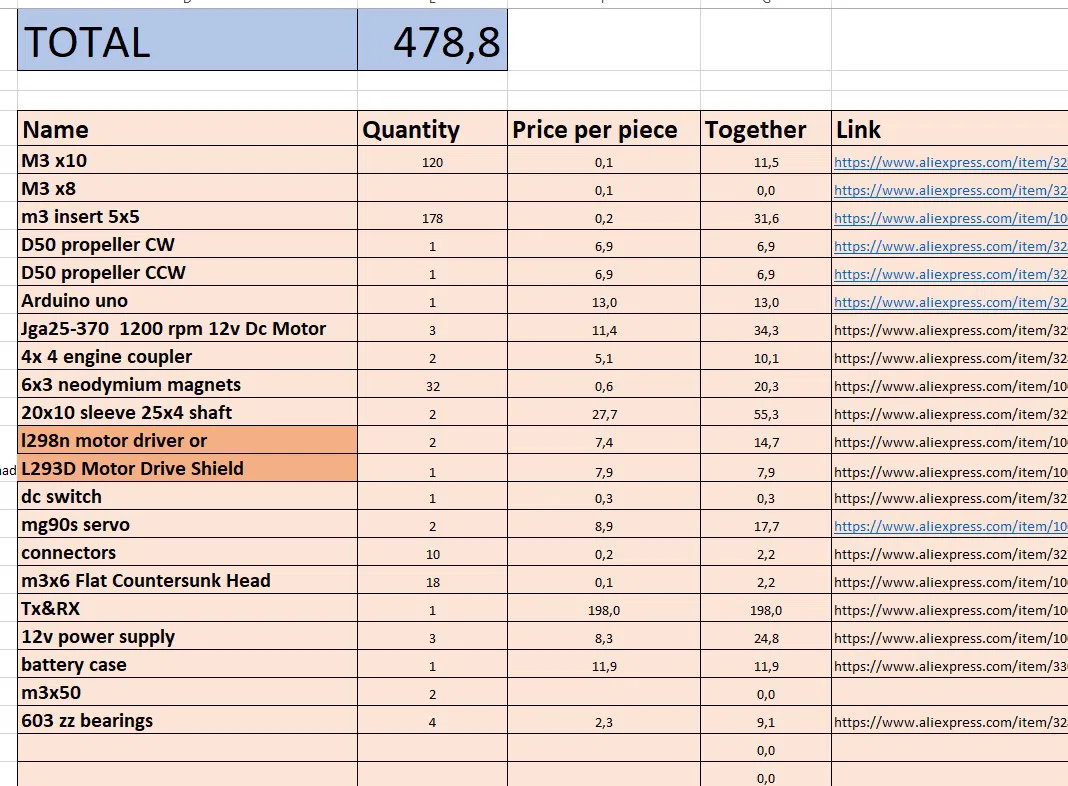This screenshot has height=786, width=1068.
Task: Open the Arduino uno AliExpress link
Action: (949, 302)
